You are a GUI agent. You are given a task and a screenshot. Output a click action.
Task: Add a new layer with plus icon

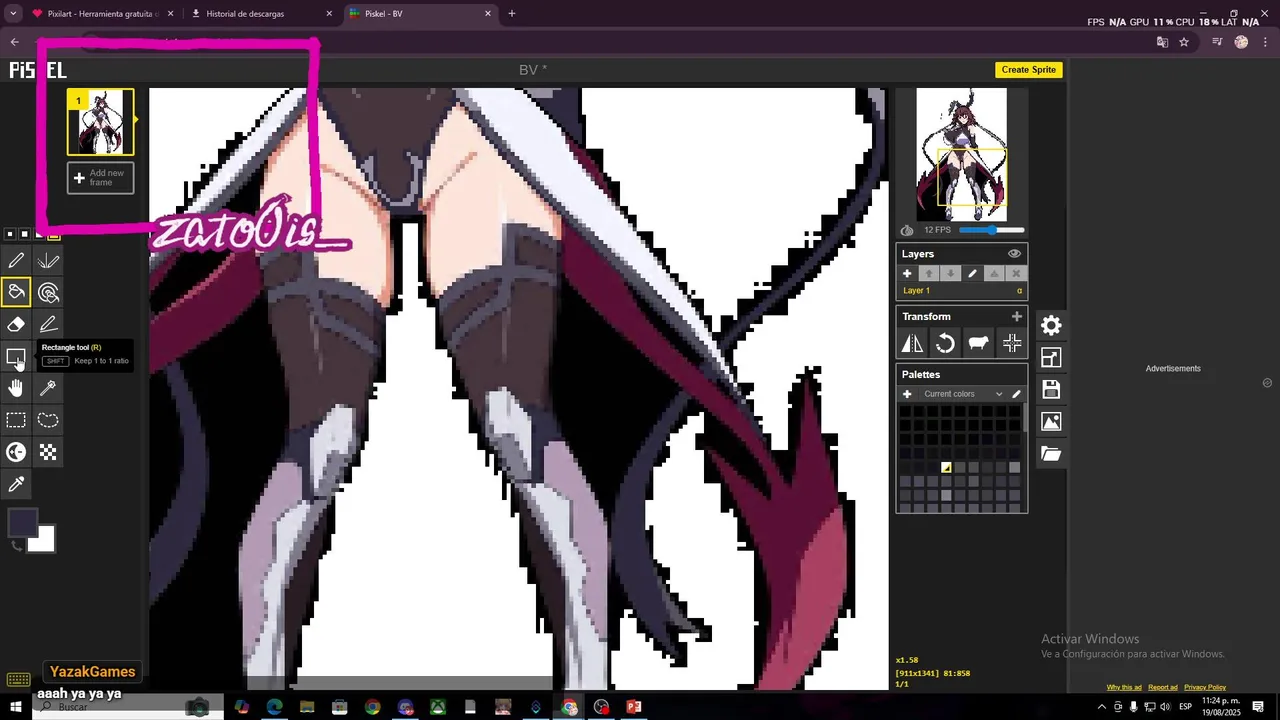[x=908, y=274]
